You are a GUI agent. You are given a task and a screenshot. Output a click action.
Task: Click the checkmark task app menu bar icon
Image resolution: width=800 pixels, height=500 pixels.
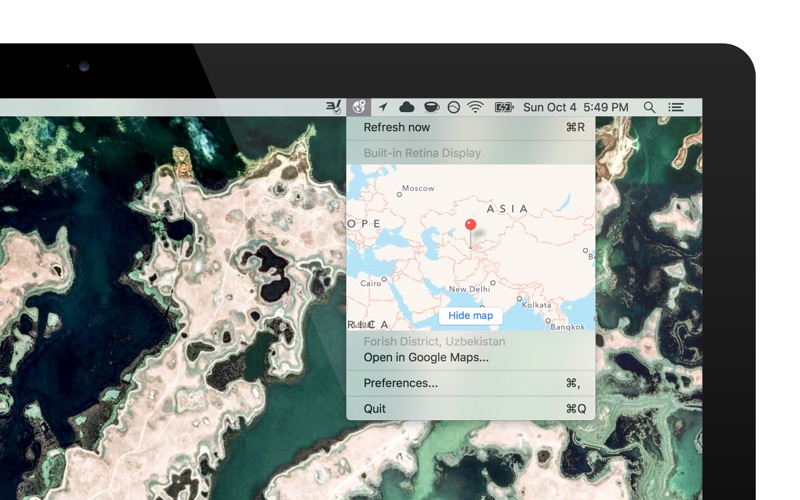pos(334,107)
